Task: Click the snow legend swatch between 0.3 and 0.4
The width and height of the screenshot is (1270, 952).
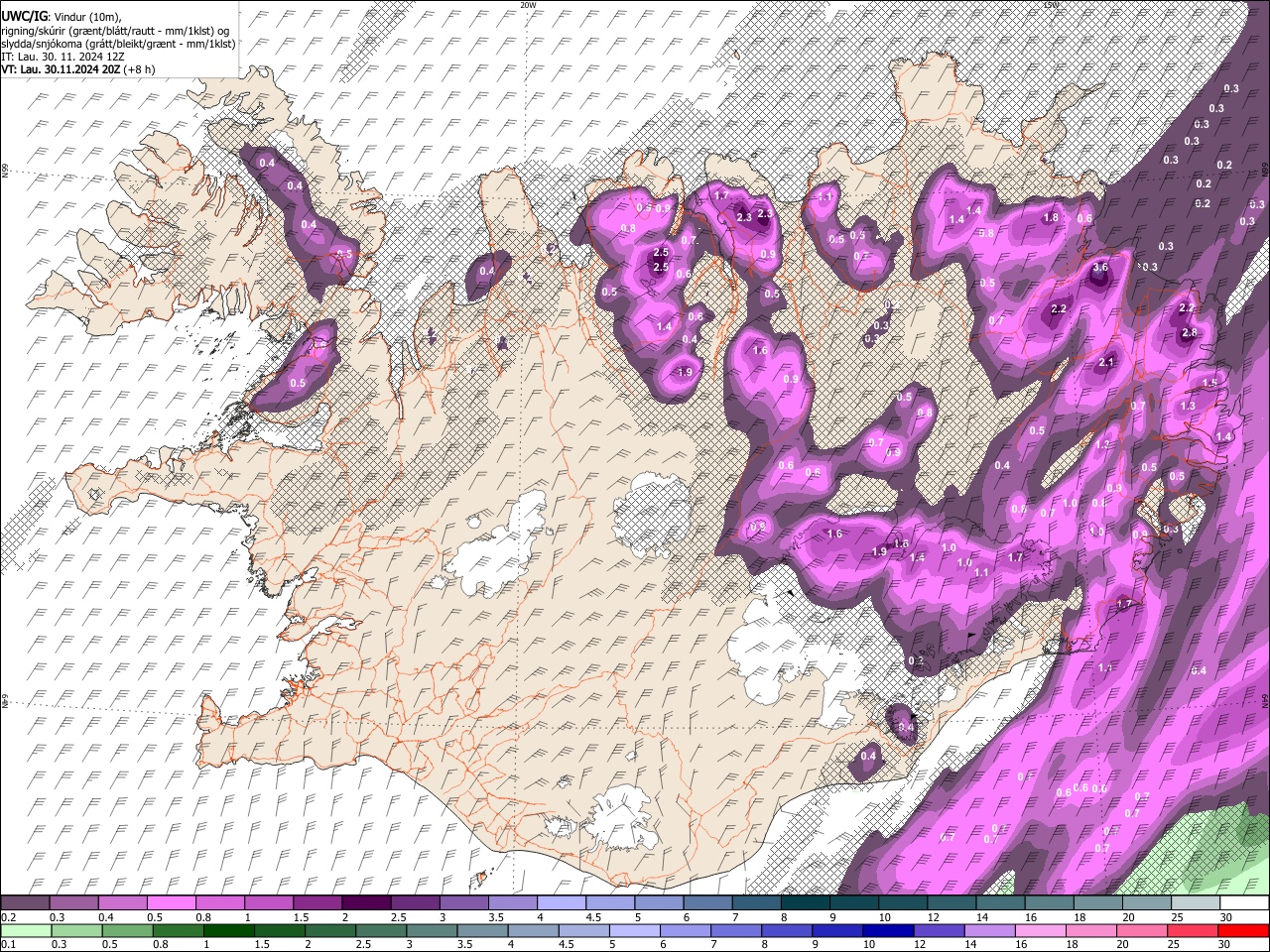Action: point(73,903)
